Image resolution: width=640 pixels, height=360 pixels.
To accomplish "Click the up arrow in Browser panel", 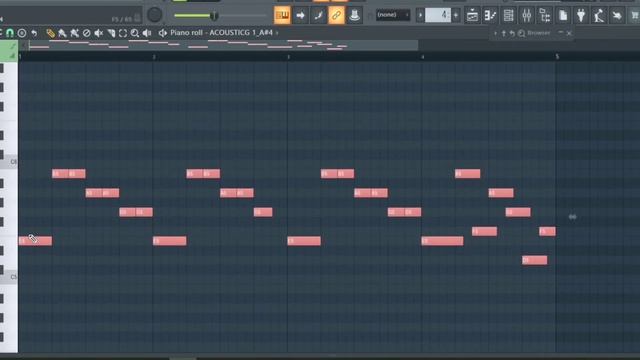I will [x=504, y=33].
